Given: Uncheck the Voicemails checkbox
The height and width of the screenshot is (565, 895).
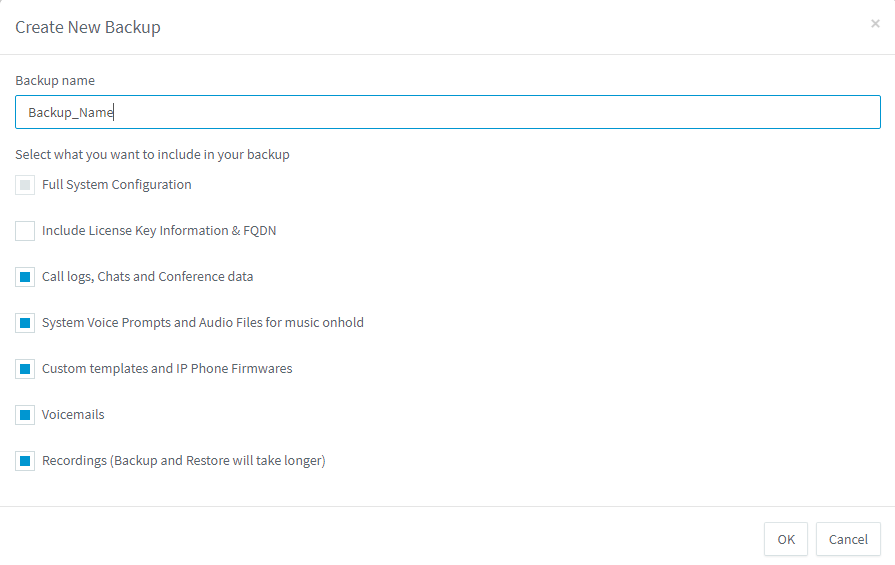Looking at the screenshot, I should point(25,415).
